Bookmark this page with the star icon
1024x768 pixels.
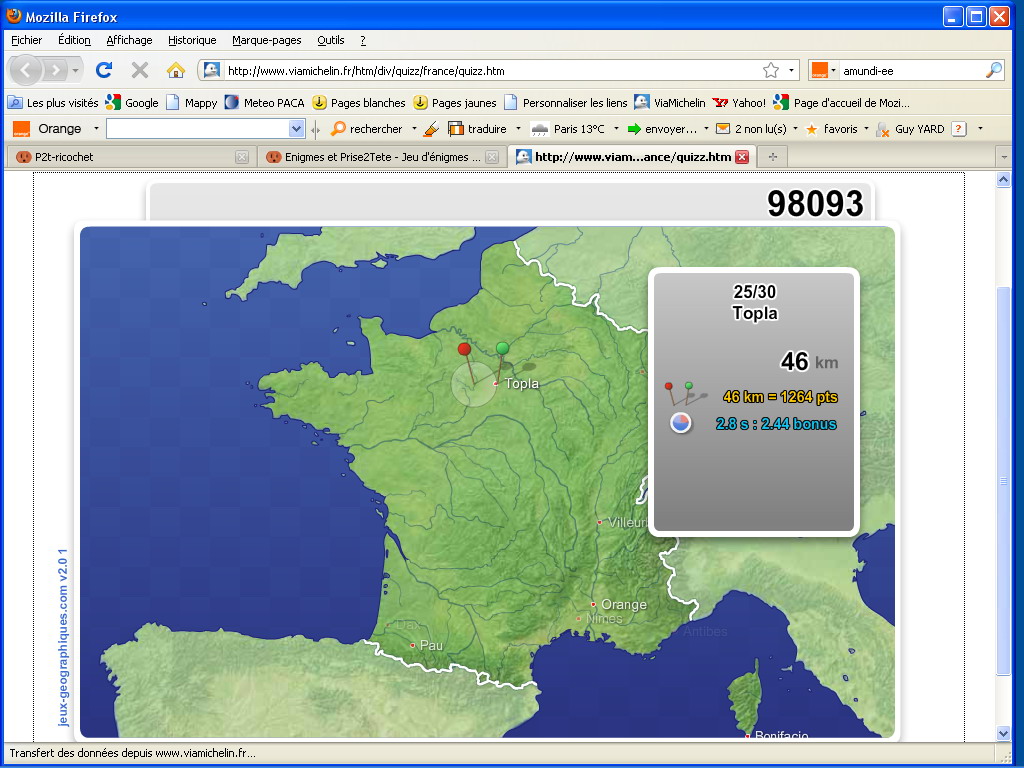(x=771, y=70)
